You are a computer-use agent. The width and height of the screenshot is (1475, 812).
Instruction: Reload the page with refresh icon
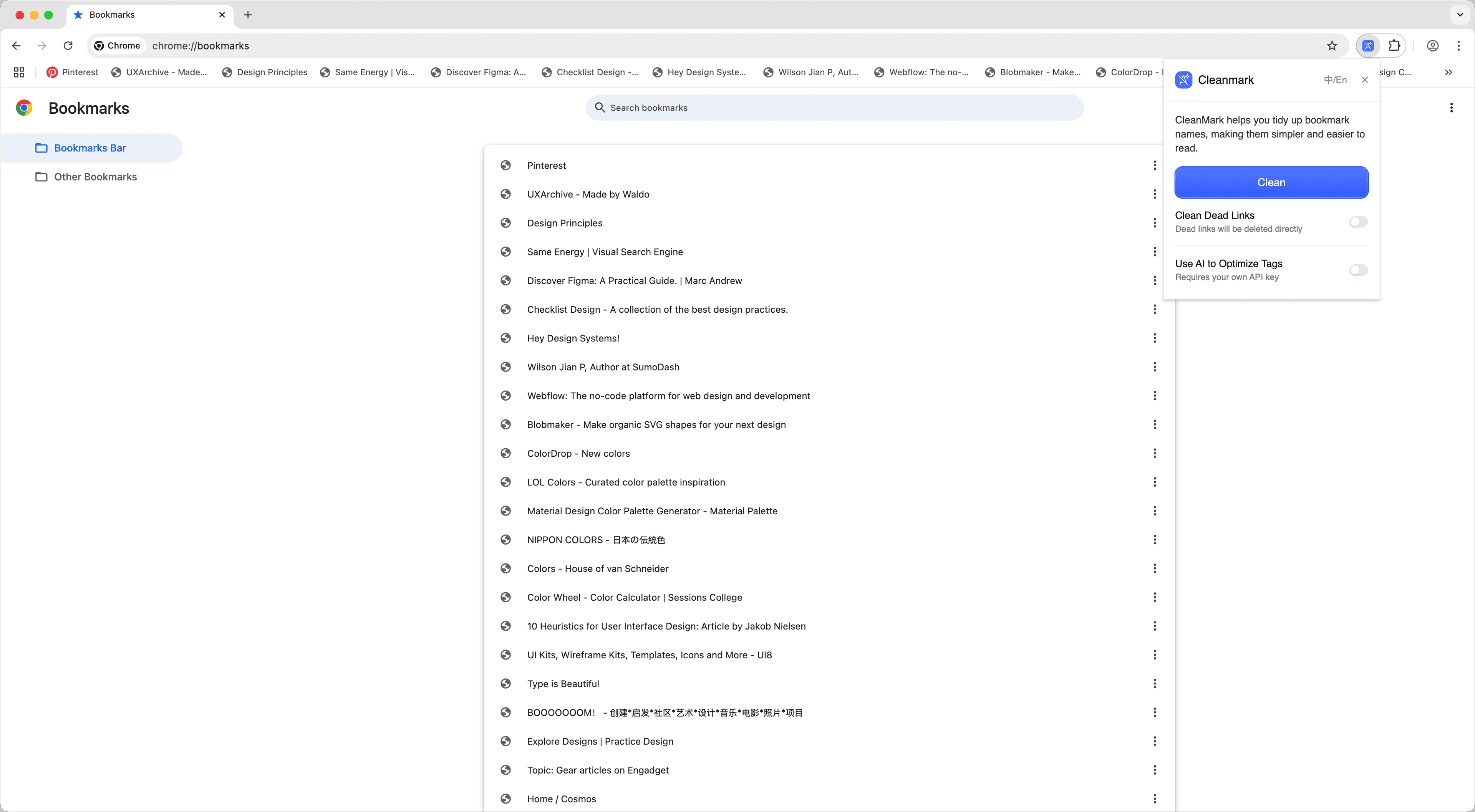click(68, 46)
